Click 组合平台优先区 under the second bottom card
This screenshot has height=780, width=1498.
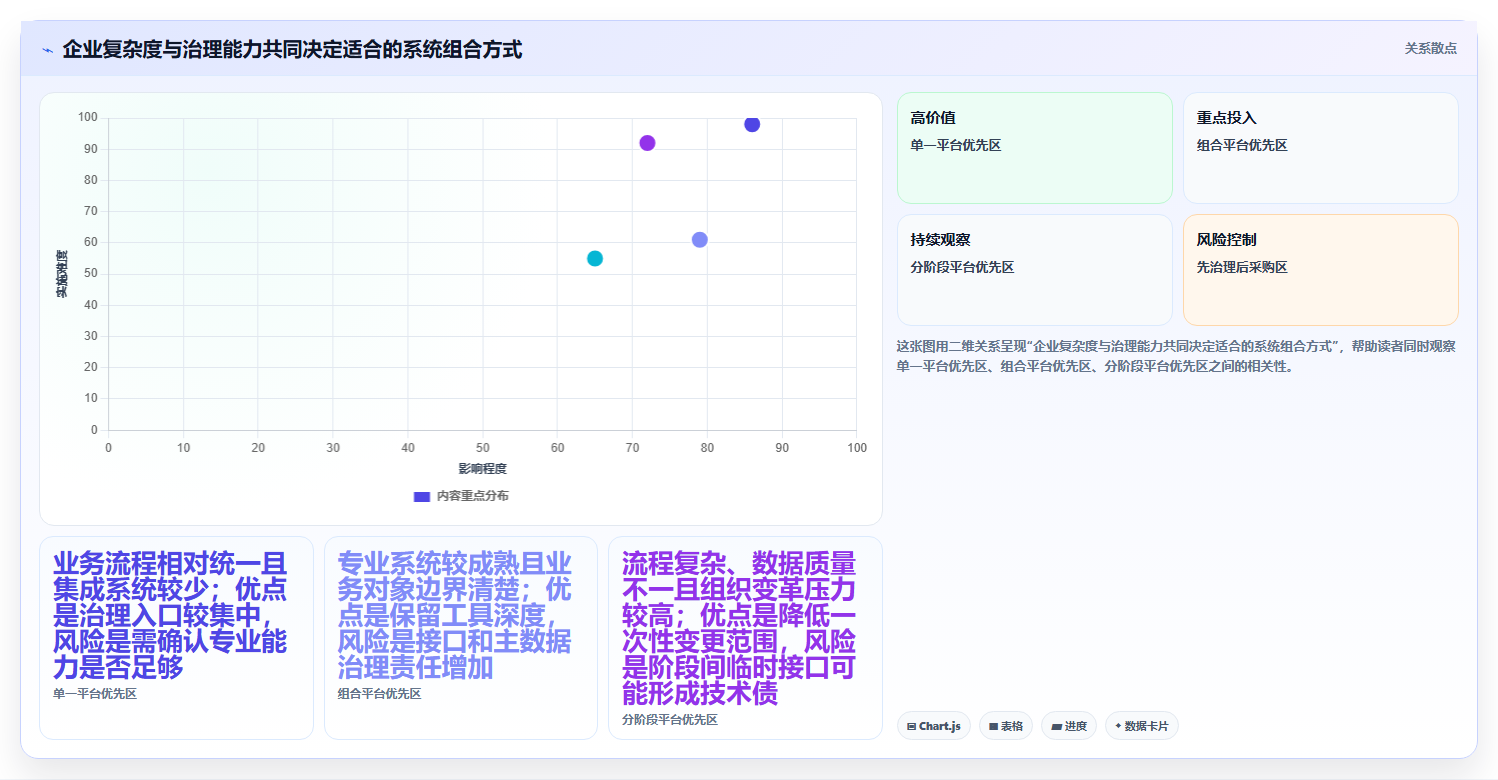point(380,694)
